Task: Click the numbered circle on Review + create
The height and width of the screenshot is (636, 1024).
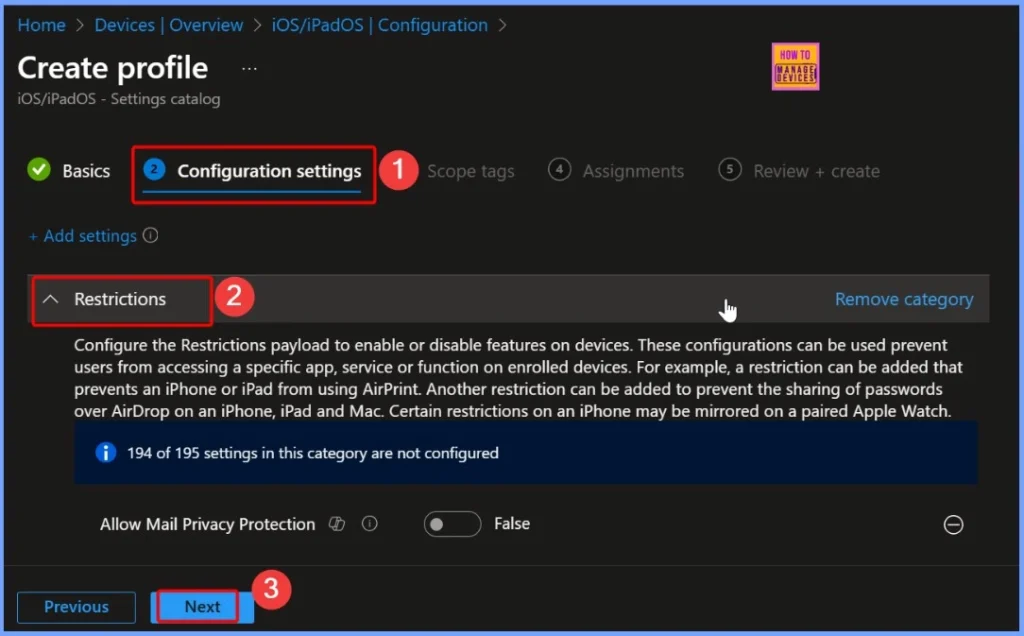Action: [x=729, y=170]
